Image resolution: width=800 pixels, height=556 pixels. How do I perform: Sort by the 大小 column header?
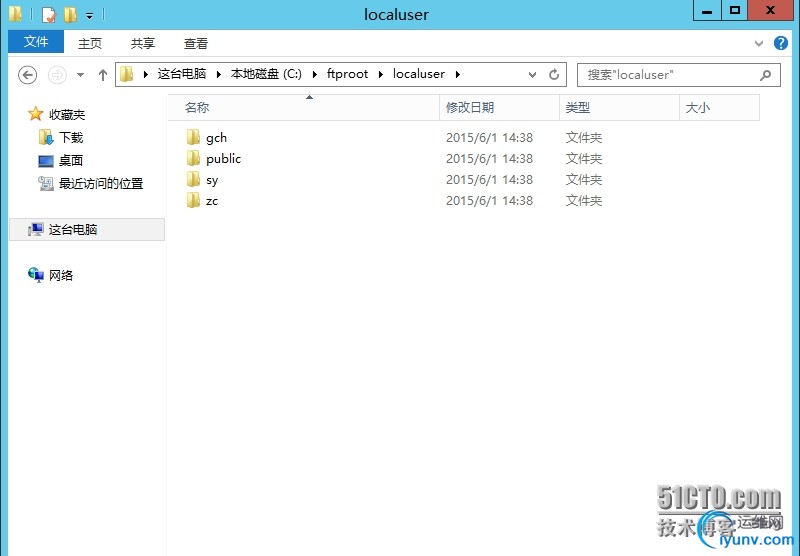click(719, 108)
